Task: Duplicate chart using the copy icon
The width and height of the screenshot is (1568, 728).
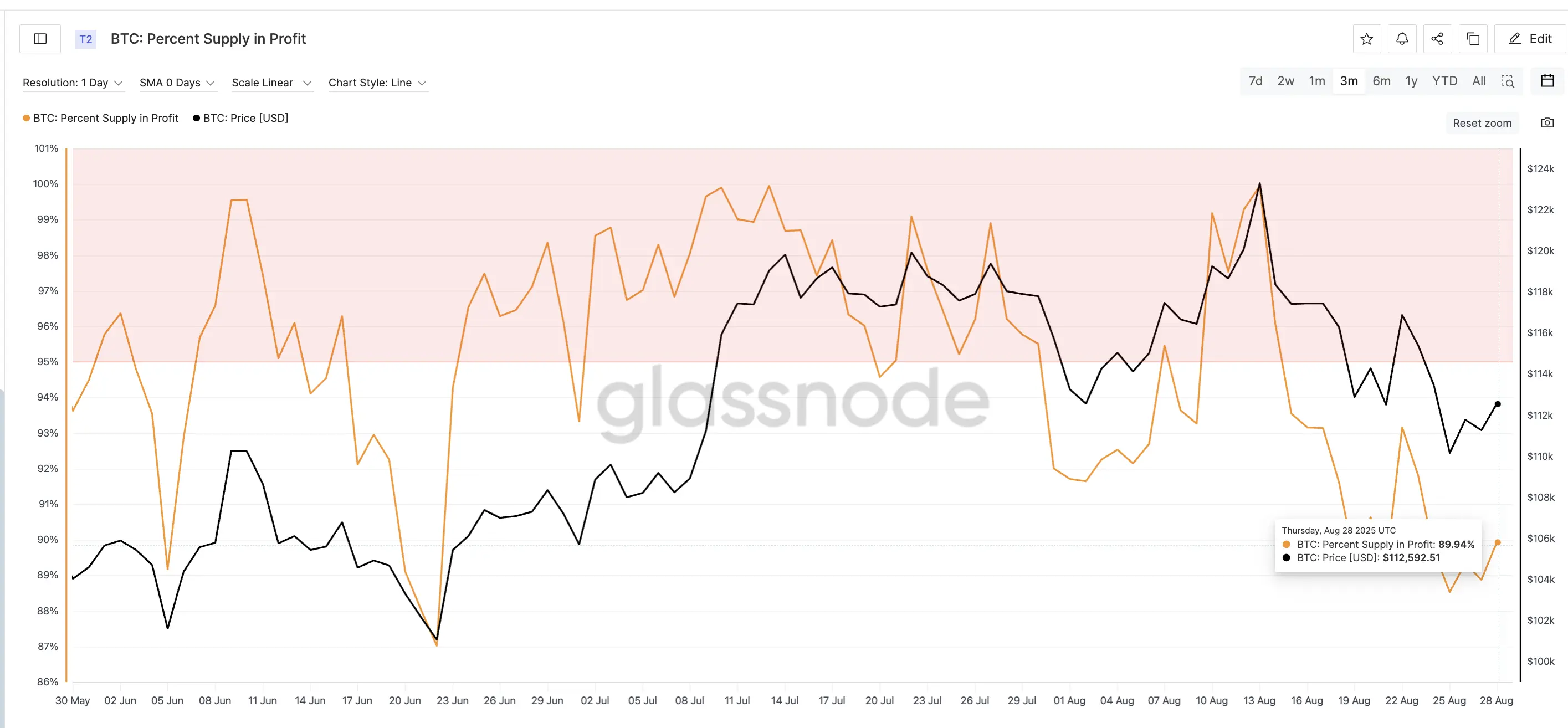Action: coord(1473,39)
